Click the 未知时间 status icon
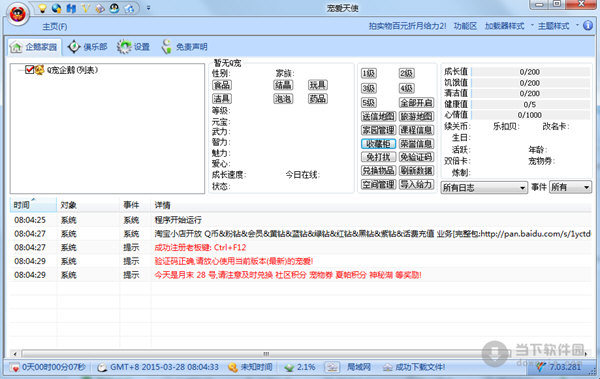 (x=233, y=368)
